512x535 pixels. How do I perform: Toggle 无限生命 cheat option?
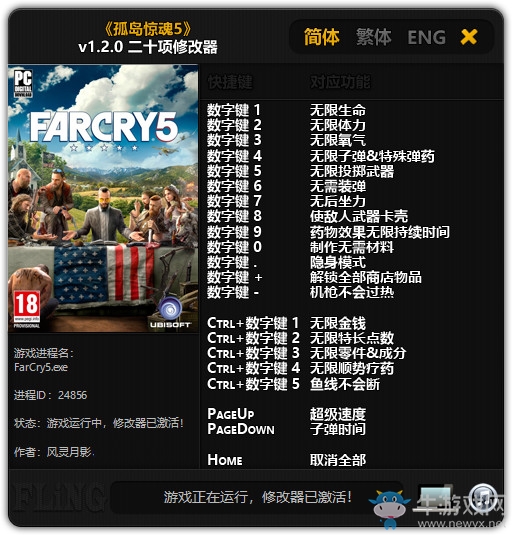338,110
